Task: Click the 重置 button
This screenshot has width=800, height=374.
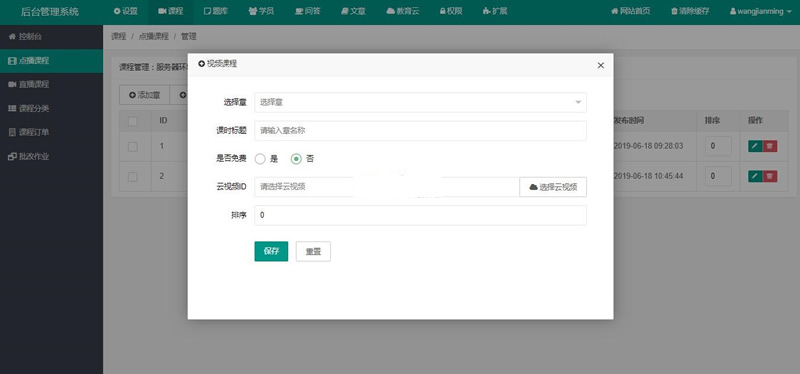Action: [313, 251]
